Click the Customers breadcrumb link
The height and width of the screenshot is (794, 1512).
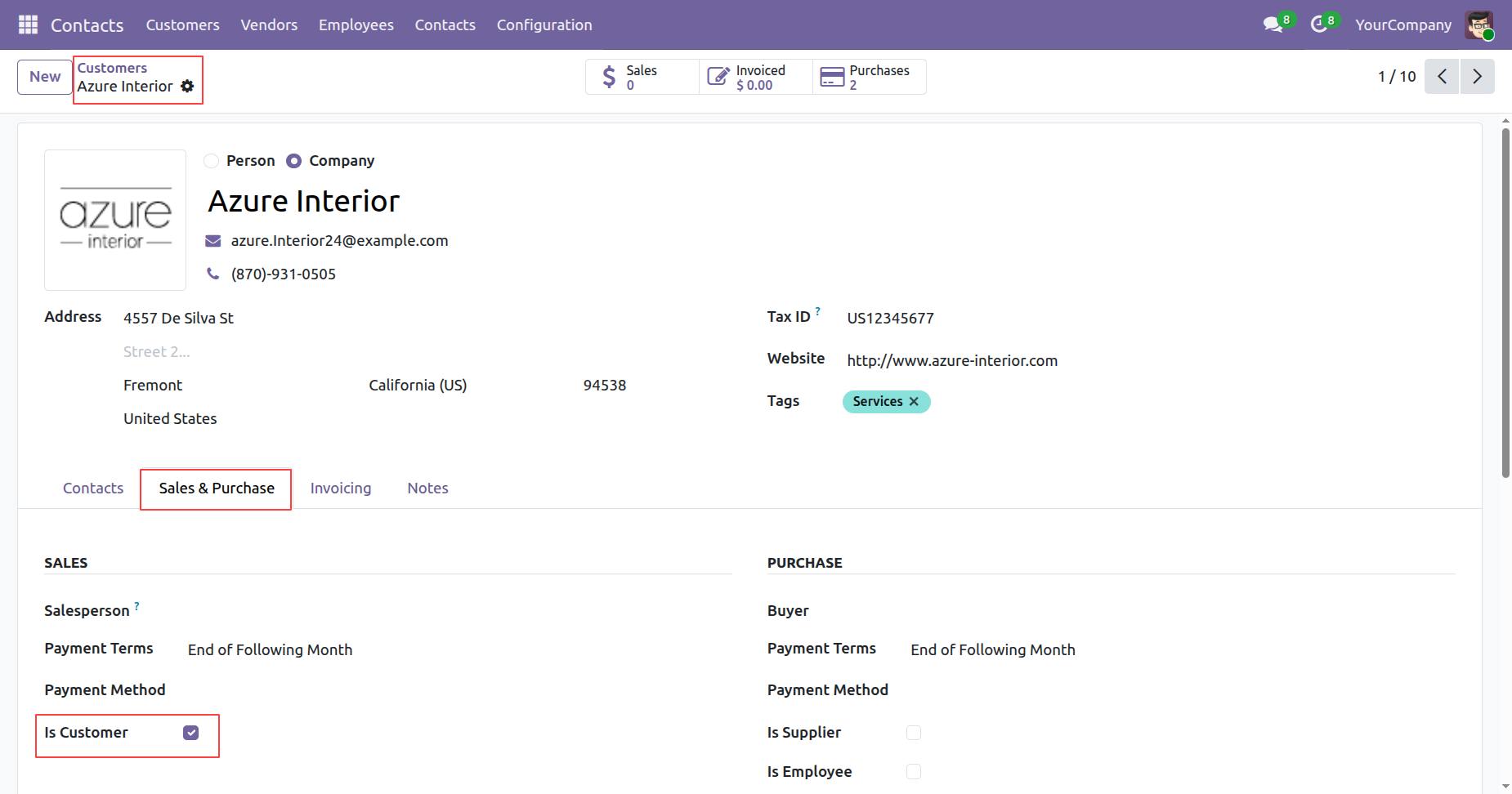(x=112, y=68)
